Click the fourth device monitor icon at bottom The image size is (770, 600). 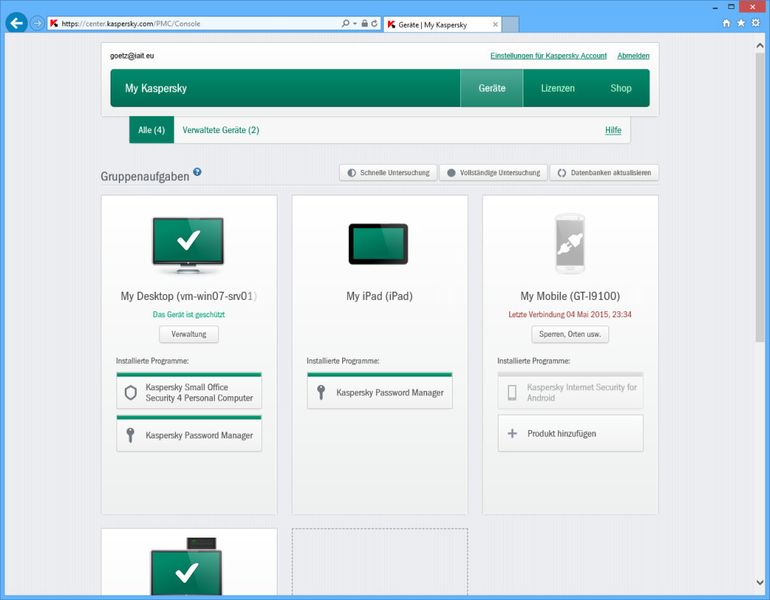[187, 568]
